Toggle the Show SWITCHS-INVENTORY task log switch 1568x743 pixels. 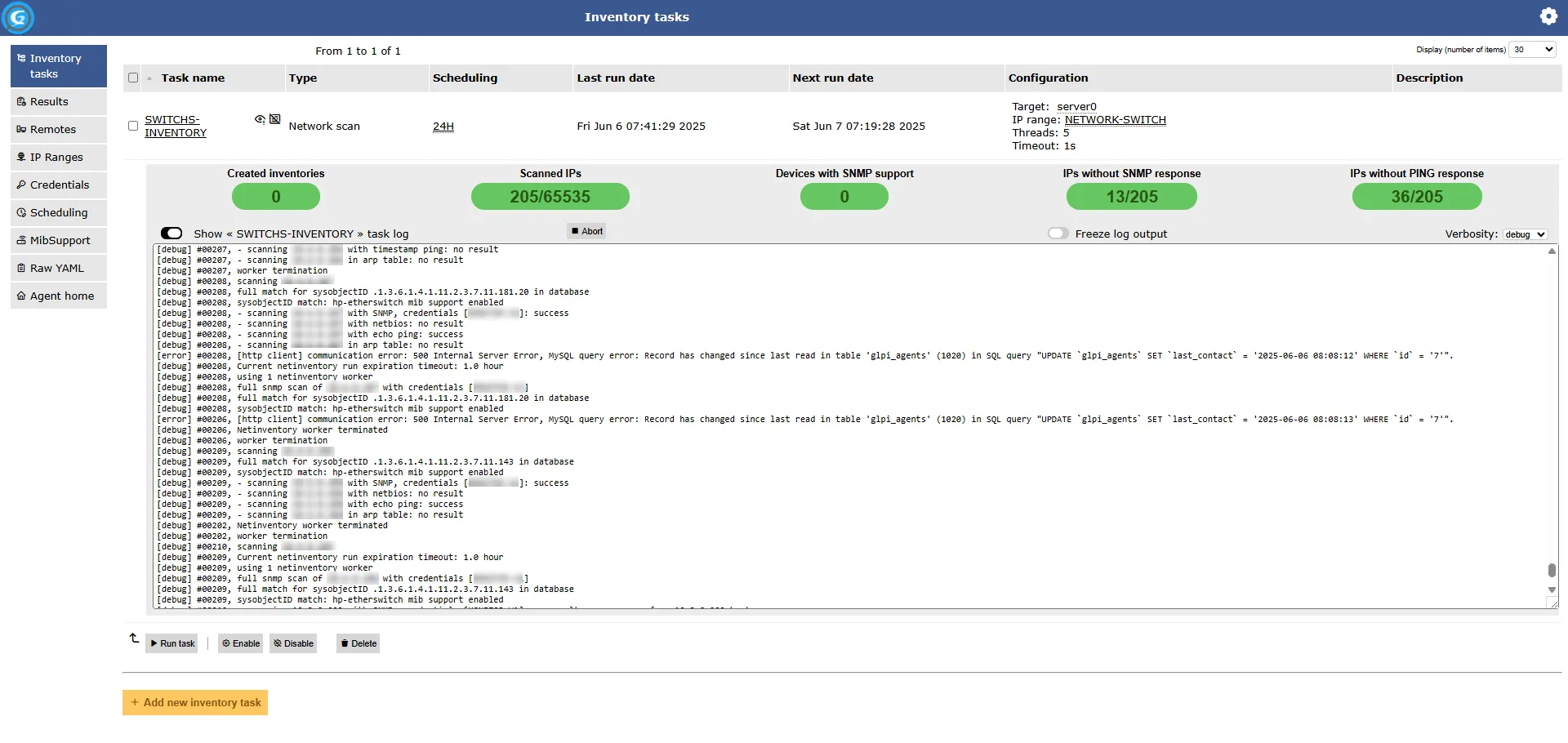point(171,234)
